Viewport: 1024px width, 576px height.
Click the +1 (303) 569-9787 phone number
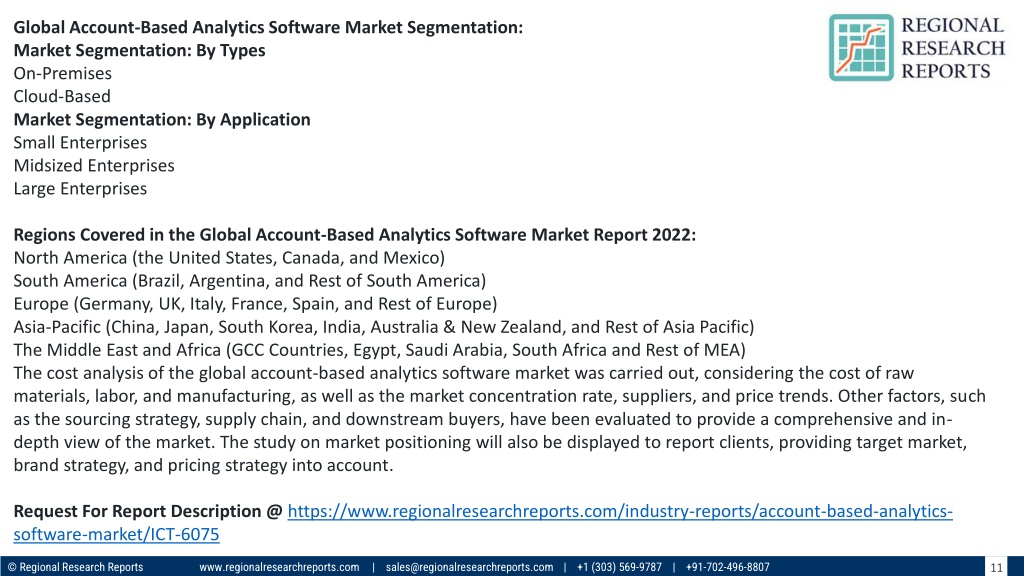[x=619, y=567]
